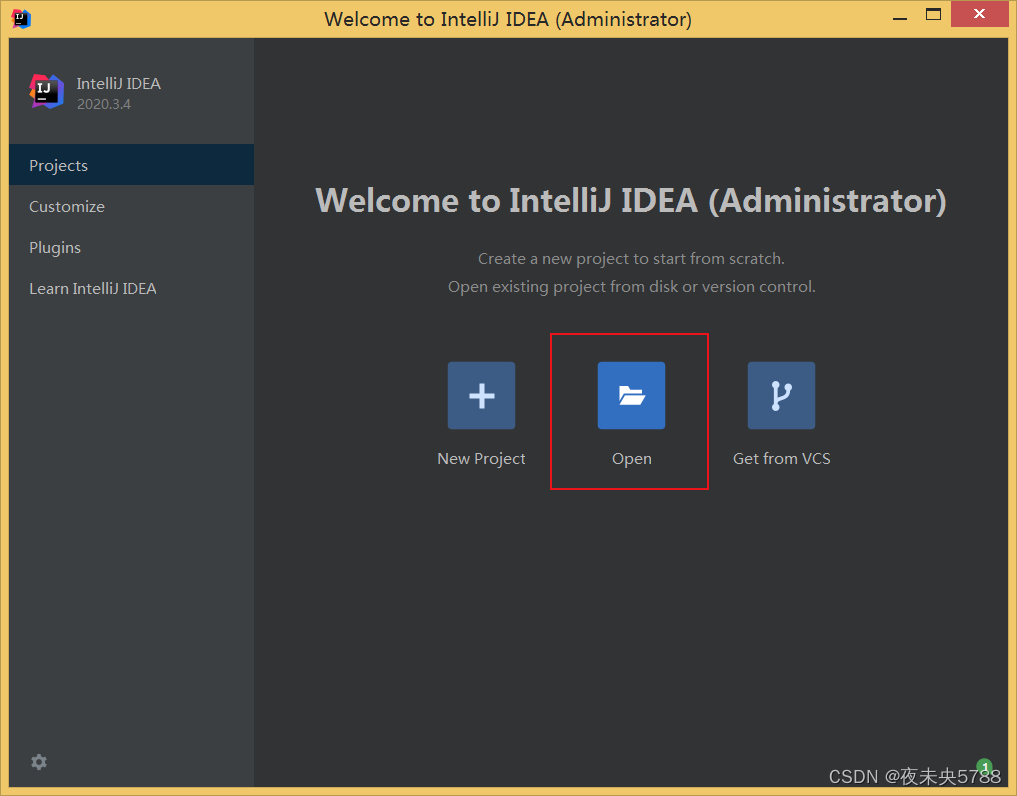Open the Plugins tab
This screenshot has width=1017, height=796.
pyautogui.click(x=132, y=247)
